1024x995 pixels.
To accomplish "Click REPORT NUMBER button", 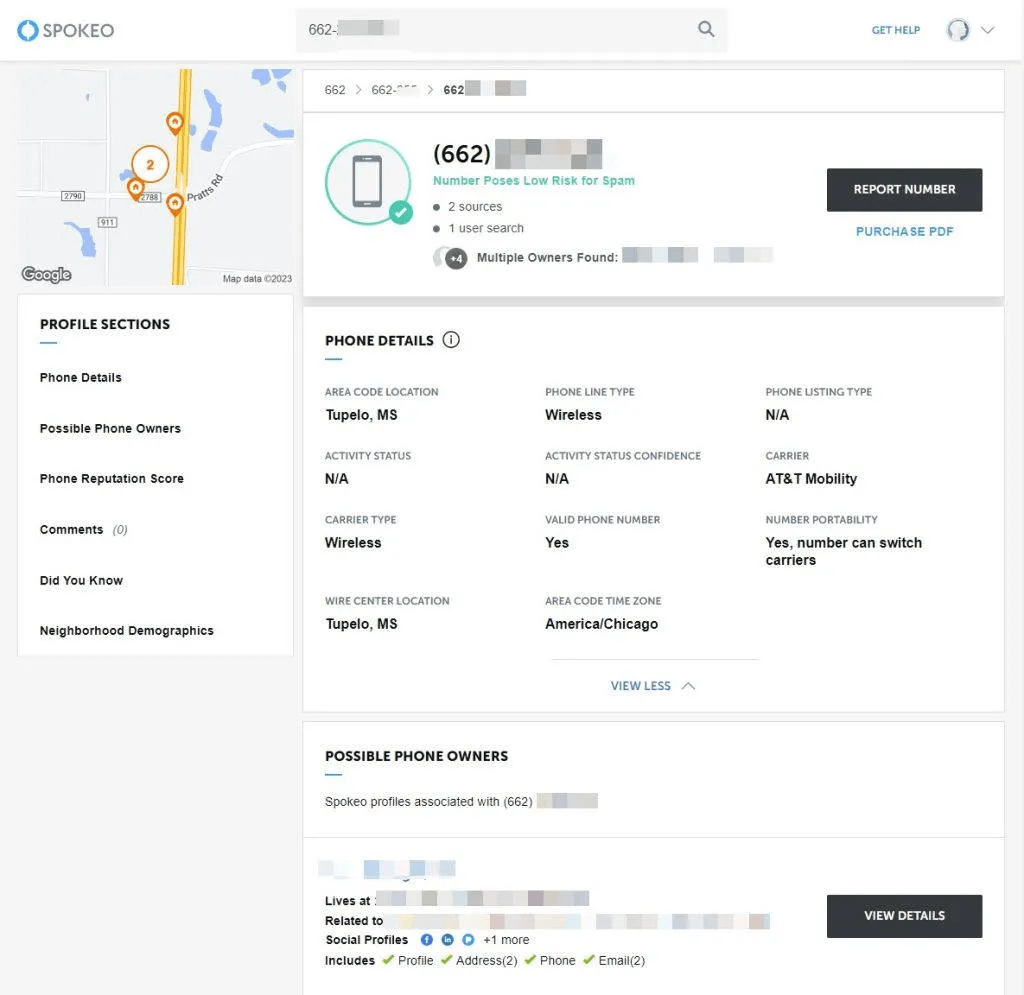I will pyautogui.click(x=904, y=189).
